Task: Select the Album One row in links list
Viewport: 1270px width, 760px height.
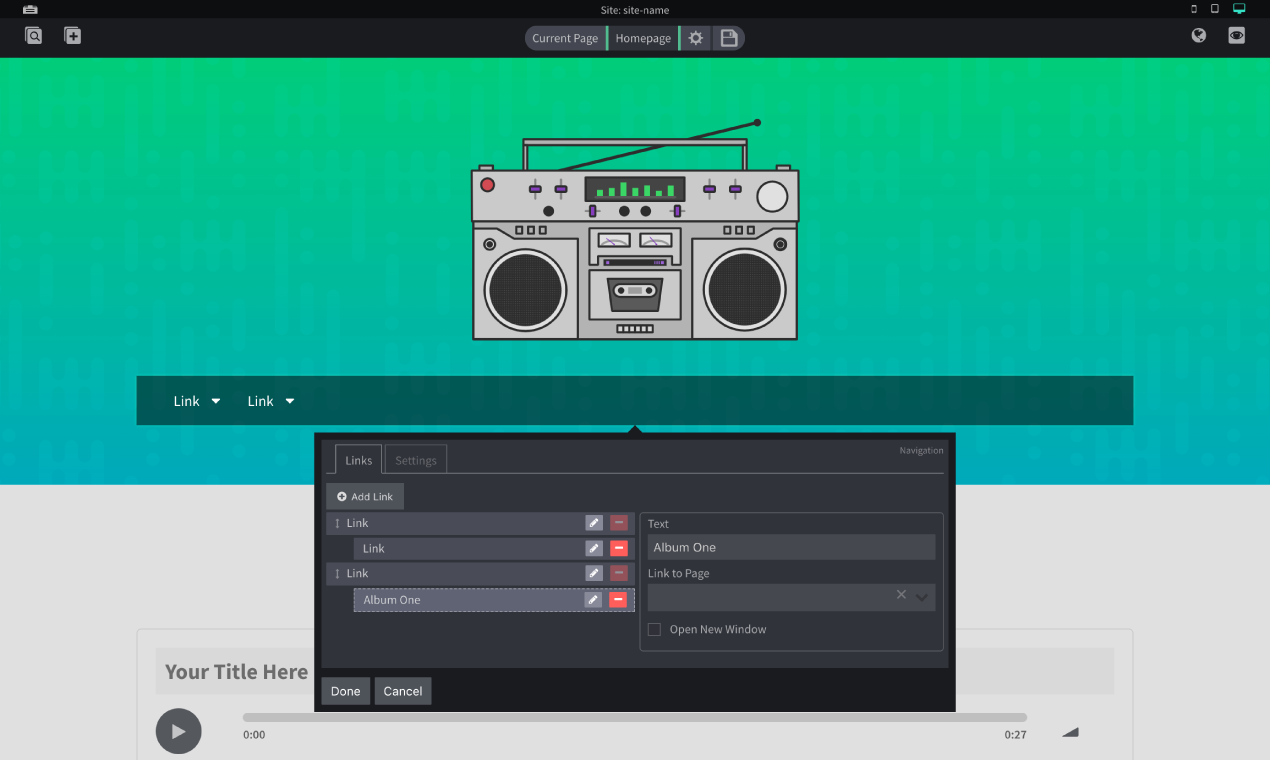Action: 494,600
